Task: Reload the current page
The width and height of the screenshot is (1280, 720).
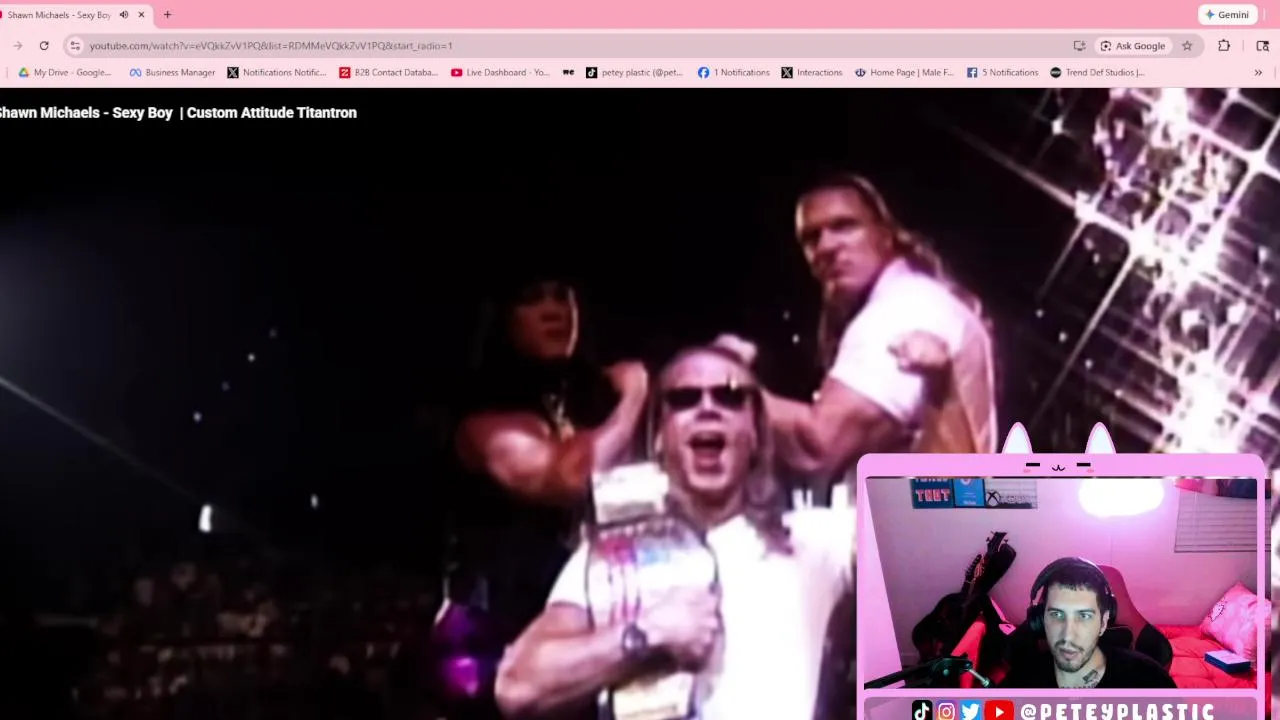Action: tap(44, 46)
